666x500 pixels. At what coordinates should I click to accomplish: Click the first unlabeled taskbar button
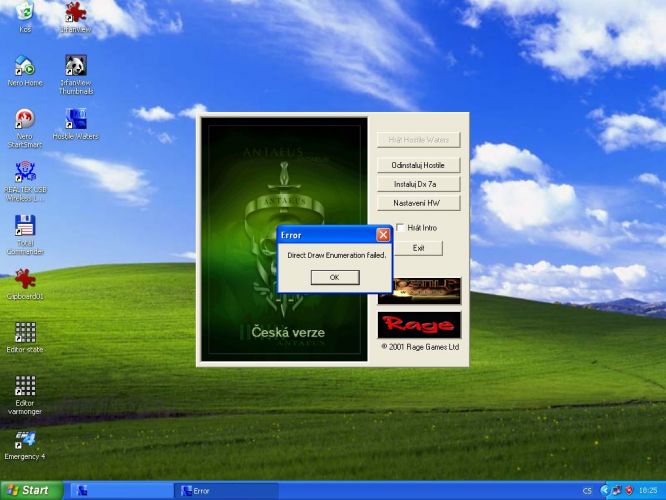coord(121,491)
